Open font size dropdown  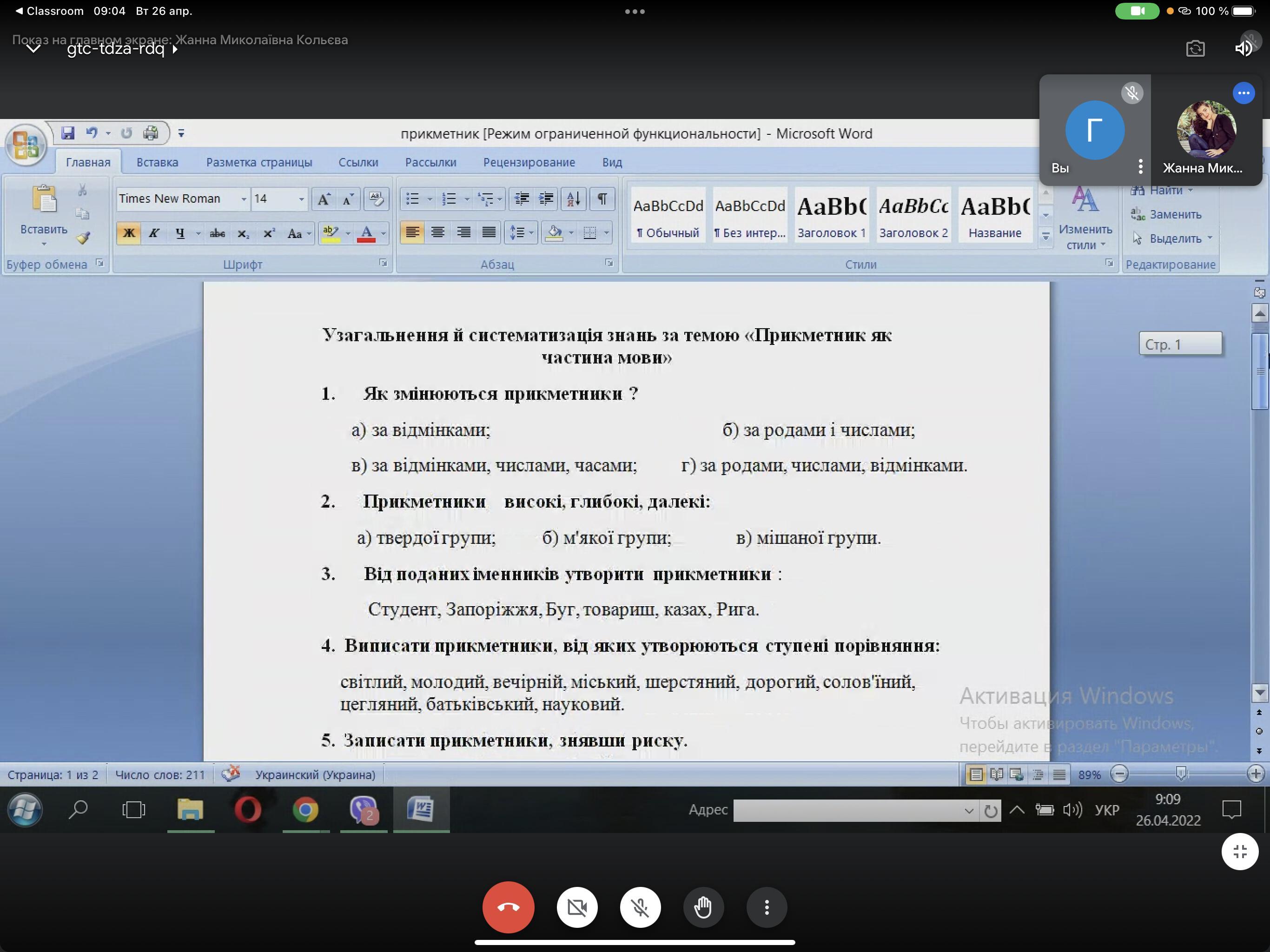pos(301,199)
